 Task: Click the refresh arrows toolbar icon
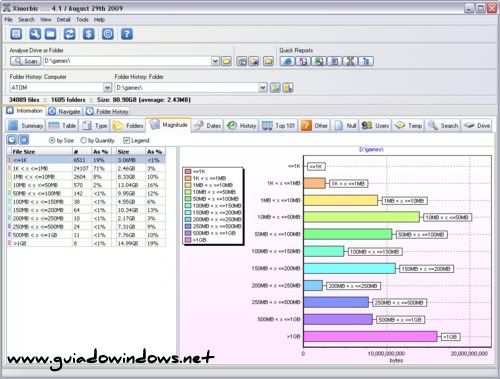69,34
